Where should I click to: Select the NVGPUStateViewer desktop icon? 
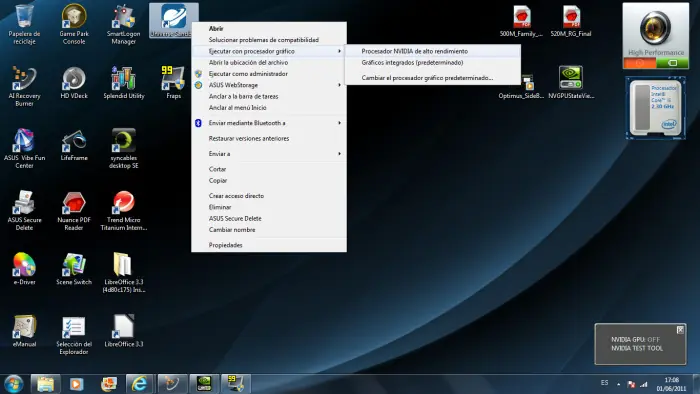point(571,83)
